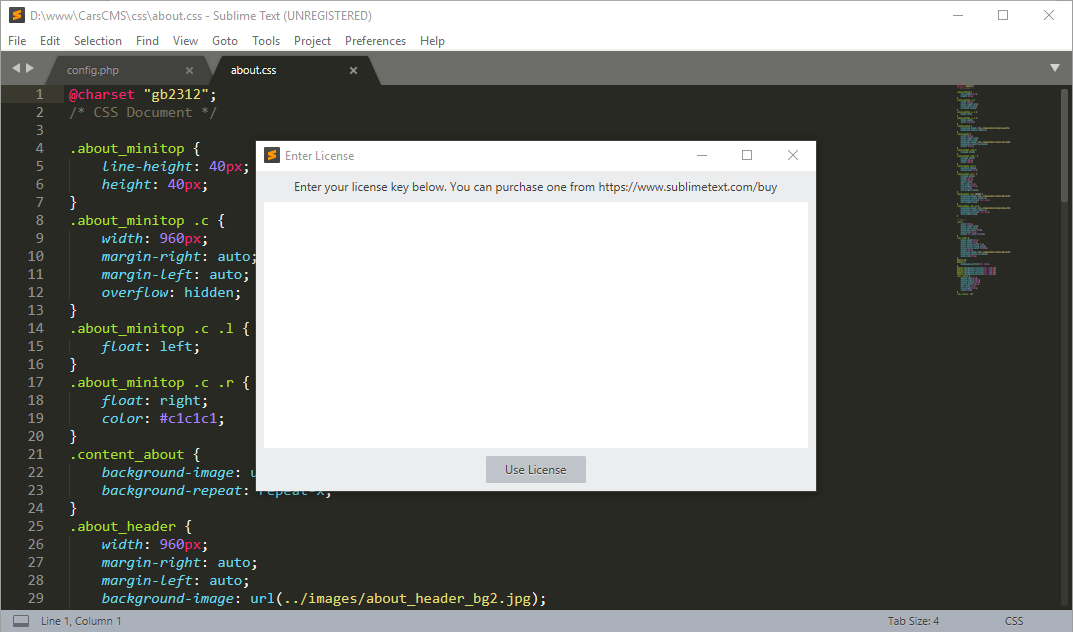Click the /* CSS Document */ comment
This screenshot has height=632, width=1073.
pyautogui.click(x=142, y=113)
